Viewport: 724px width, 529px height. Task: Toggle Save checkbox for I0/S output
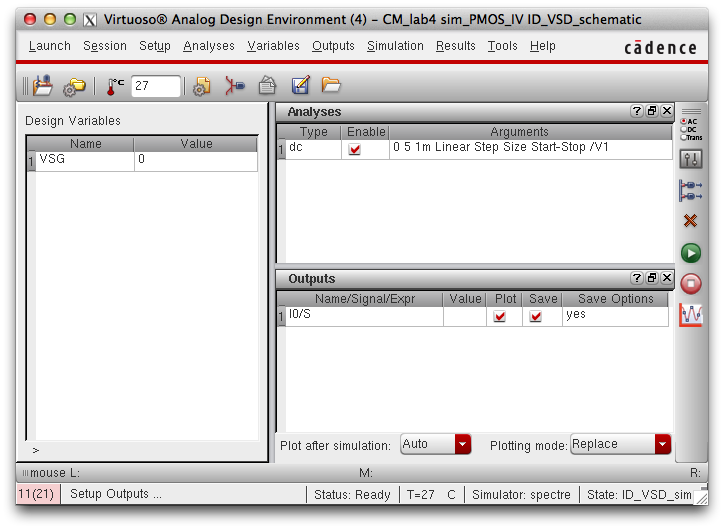pos(536,316)
